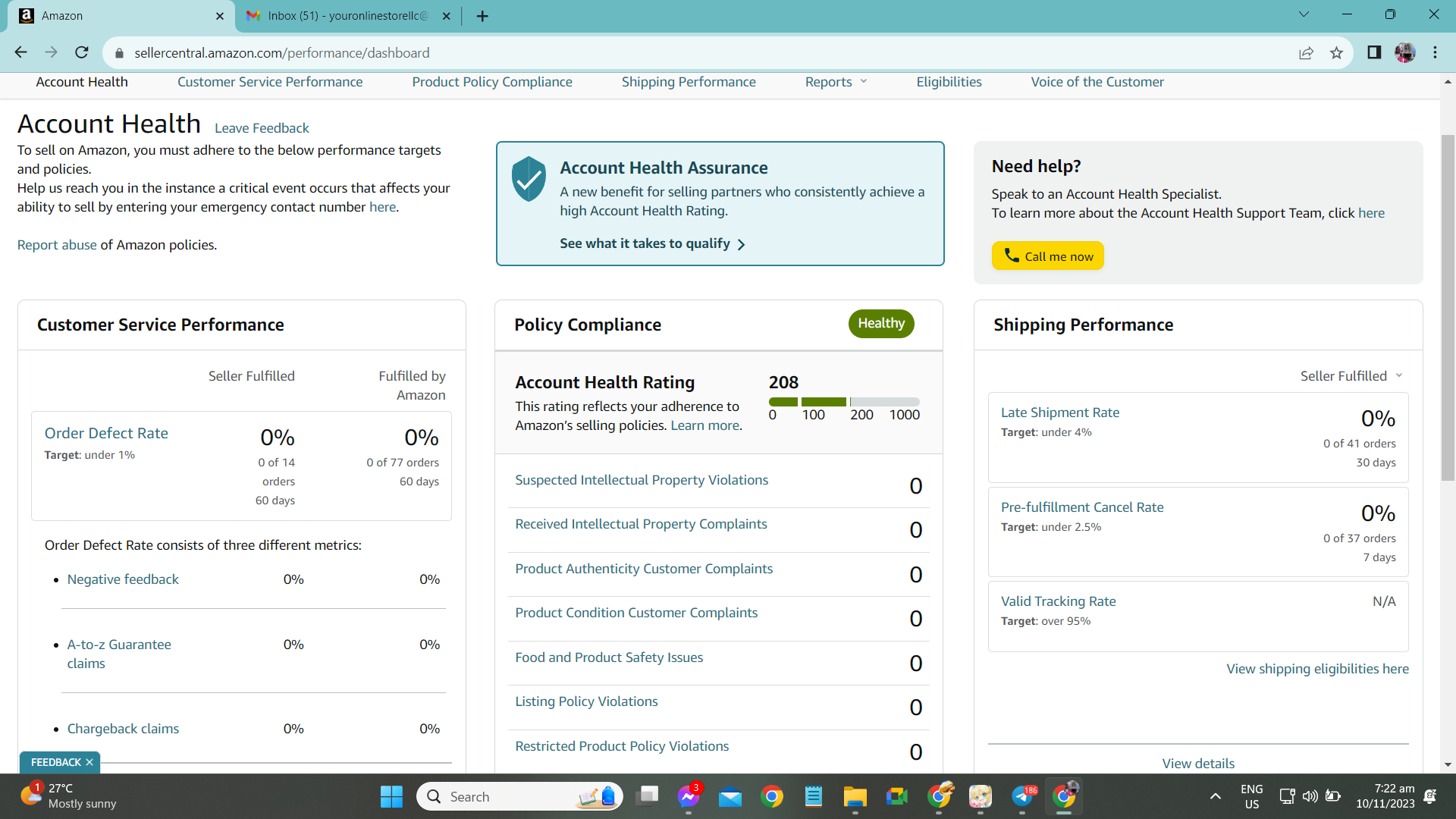The image size is (1456, 819).
Task: Click the Leave Feedback link
Action: 262,128
